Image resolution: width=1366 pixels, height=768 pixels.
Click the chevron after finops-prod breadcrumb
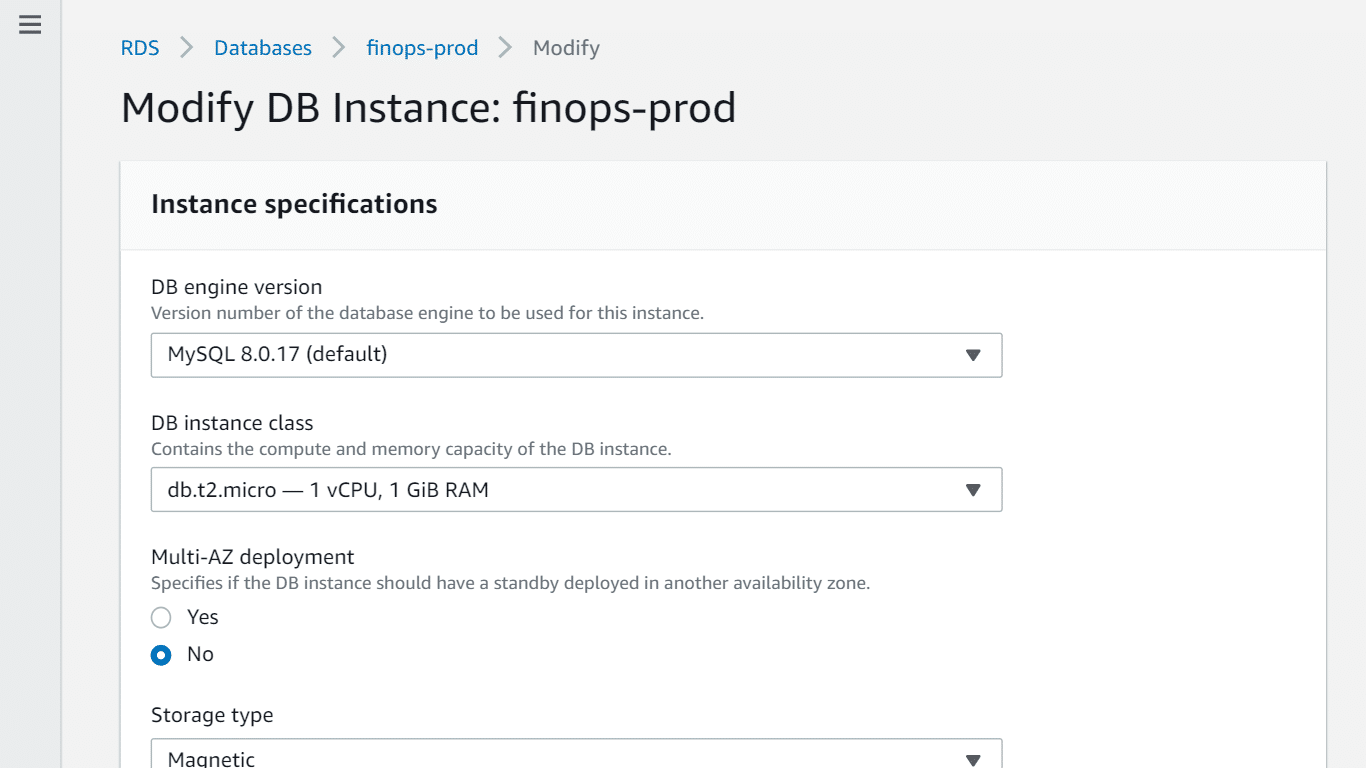point(503,47)
